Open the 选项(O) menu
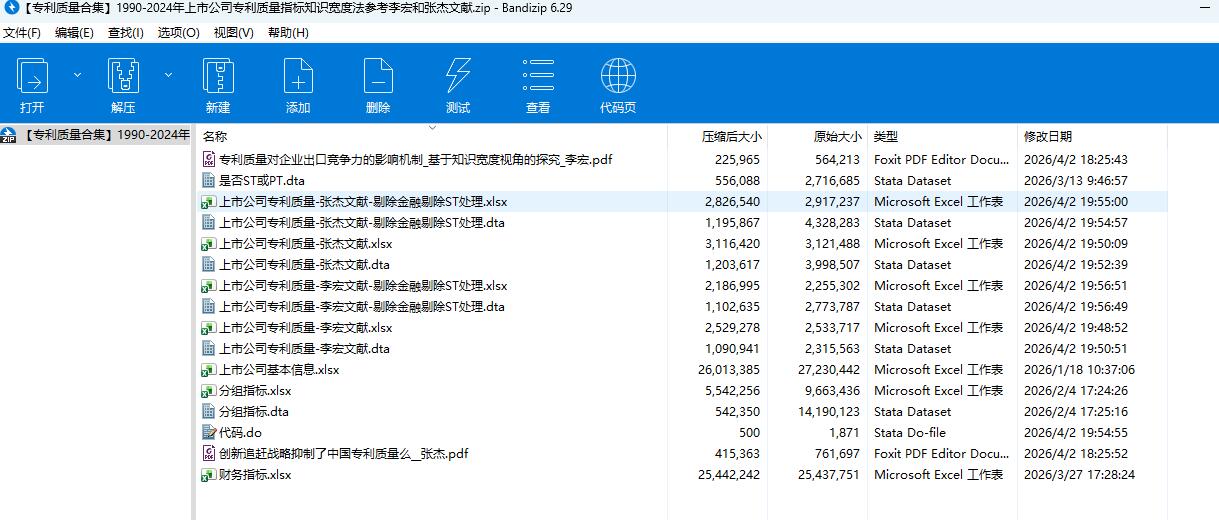Viewport: 1219px width, 520px height. pyautogui.click(x=178, y=32)
